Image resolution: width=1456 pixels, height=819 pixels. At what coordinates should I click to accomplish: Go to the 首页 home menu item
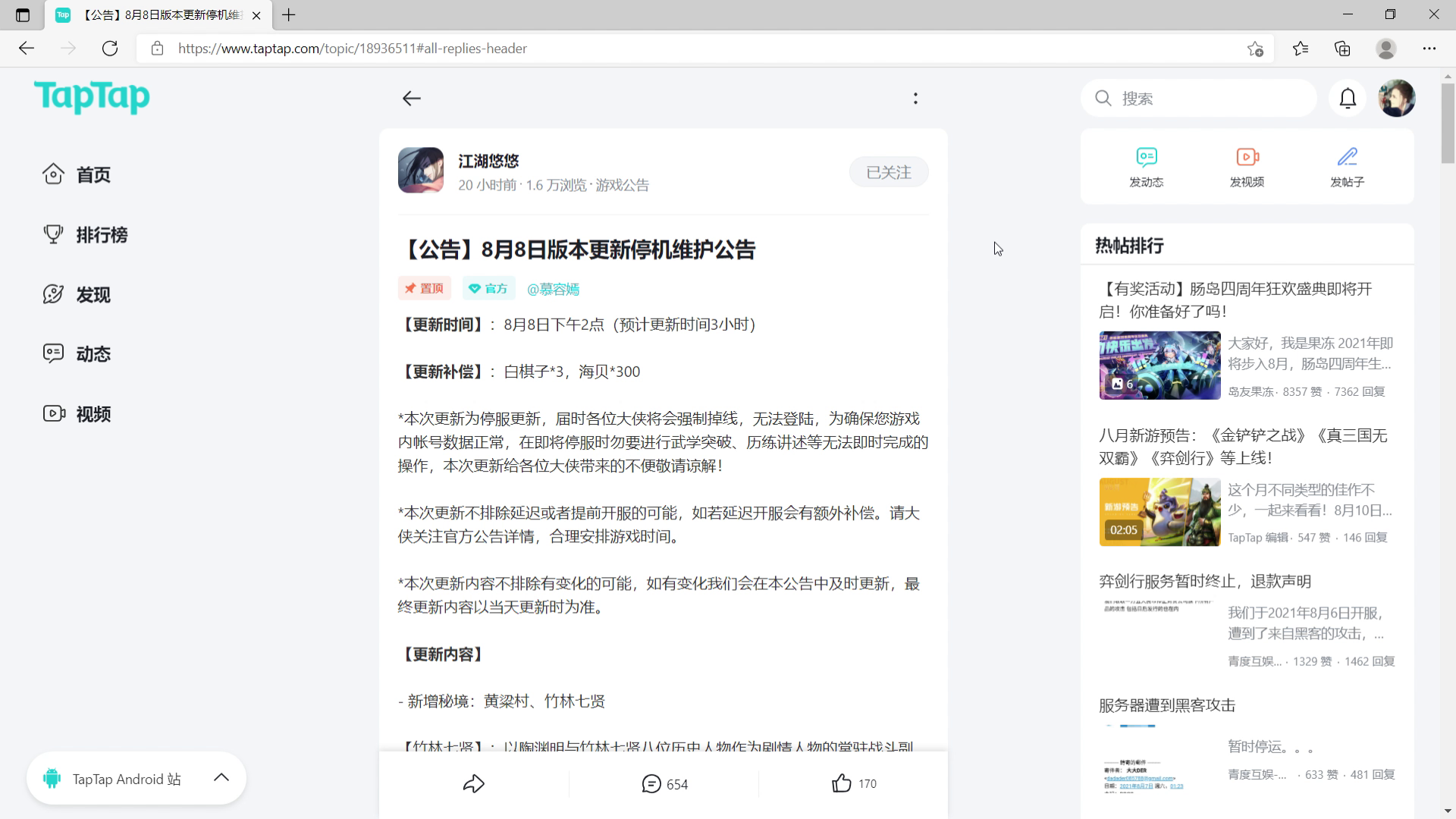[x=93, y=175]
